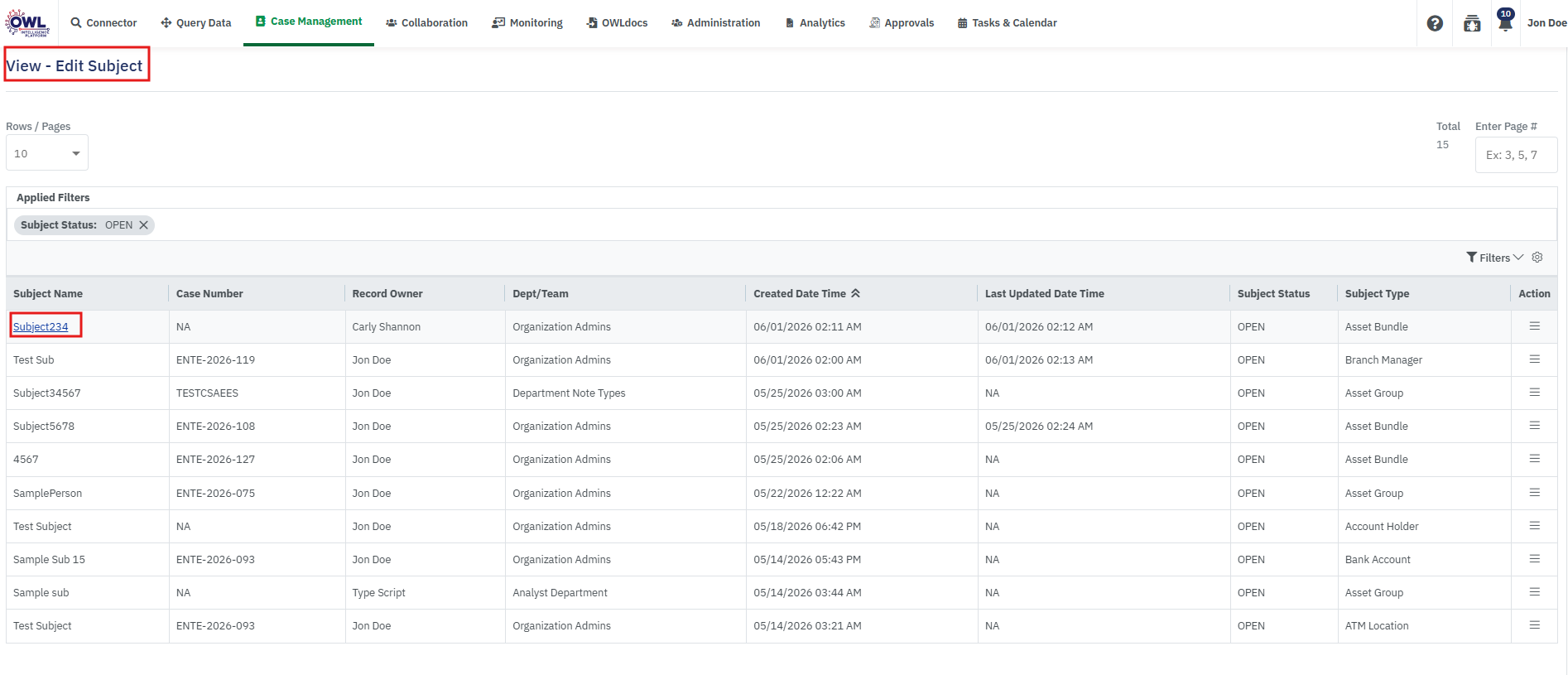Open action menu for Sample Sub 15 row
The width and height of the screenshot is (1568, 675).
pyautogui.click(x=1534, y=559)
